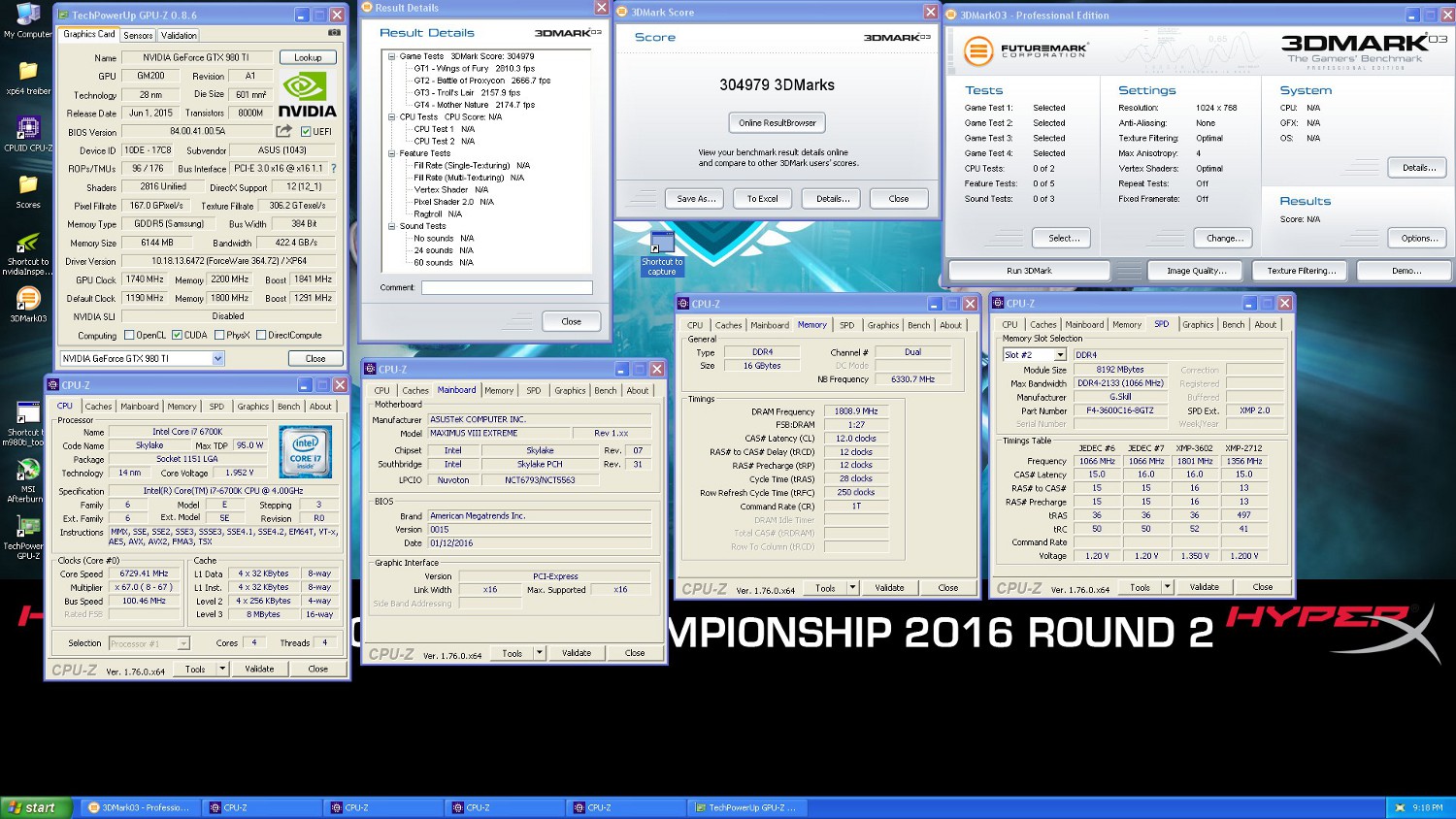Switch to the Sensors tab in GPU-Z

[x=138, y=35]
